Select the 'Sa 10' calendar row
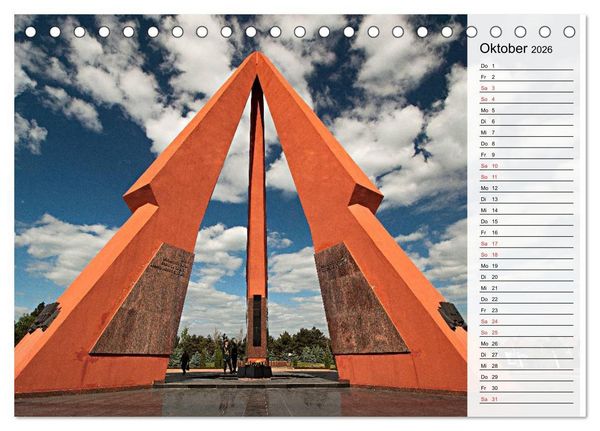Screen dimensions: 600x431 click(527, 166)
